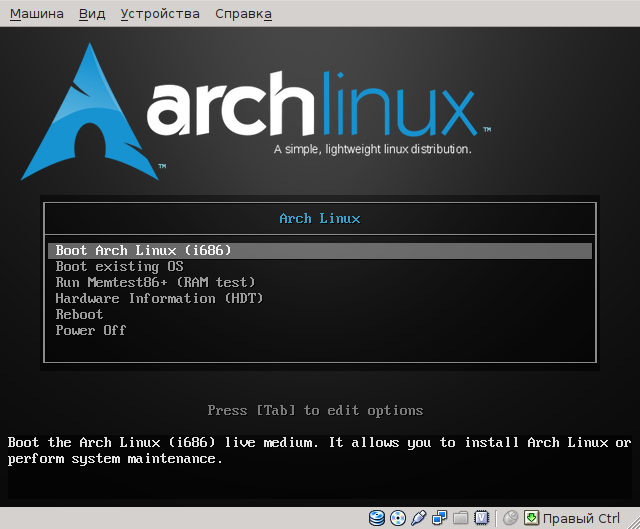Click the optical CD drive icon
640x529 pixels.
(x=398, y=518)
